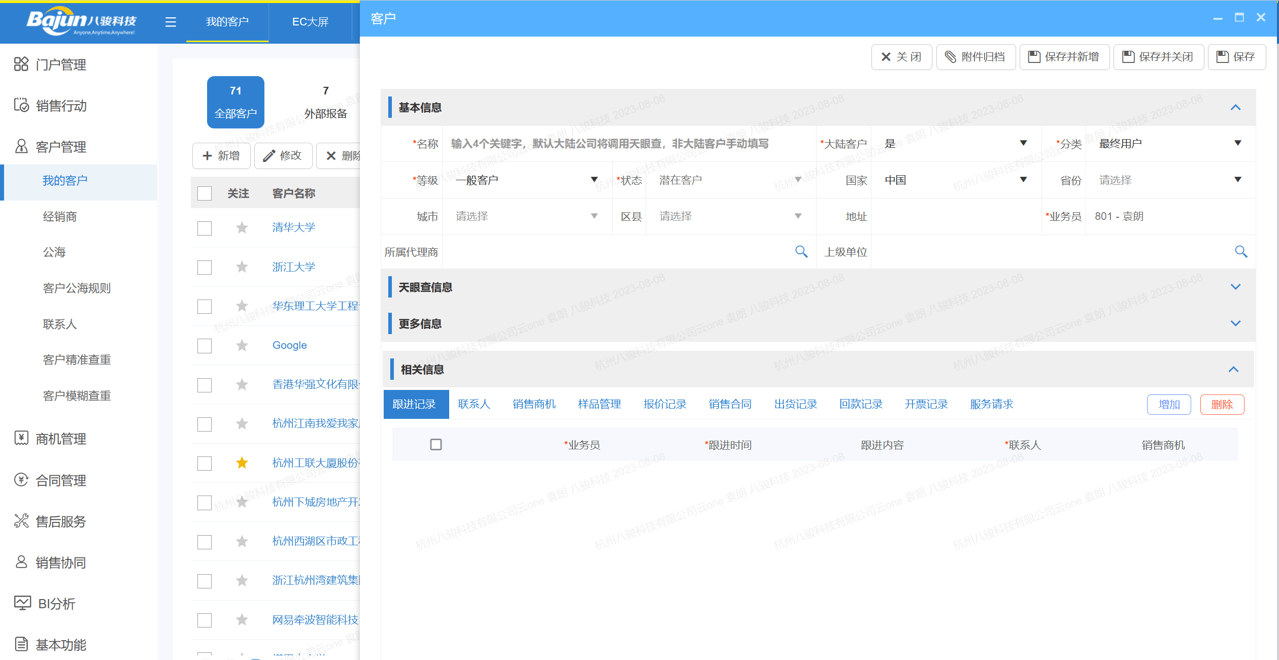Click the search icon in 所属代理商 field
The height and width of the screenshot is (660, 1279).
pos(801,252)
